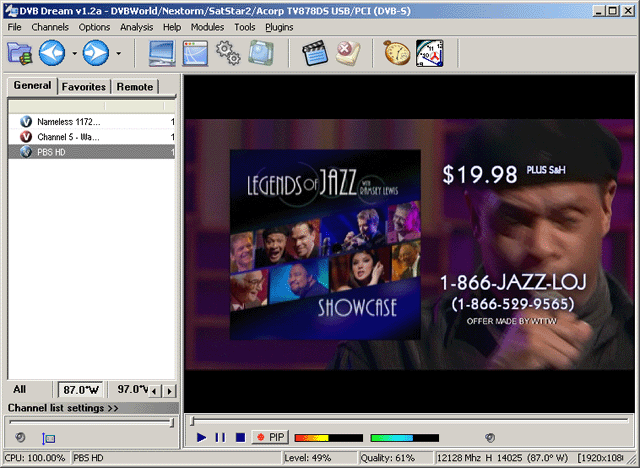Toggle the PIP button
Screen dimensions: 640x468
[x=271, y=437]
